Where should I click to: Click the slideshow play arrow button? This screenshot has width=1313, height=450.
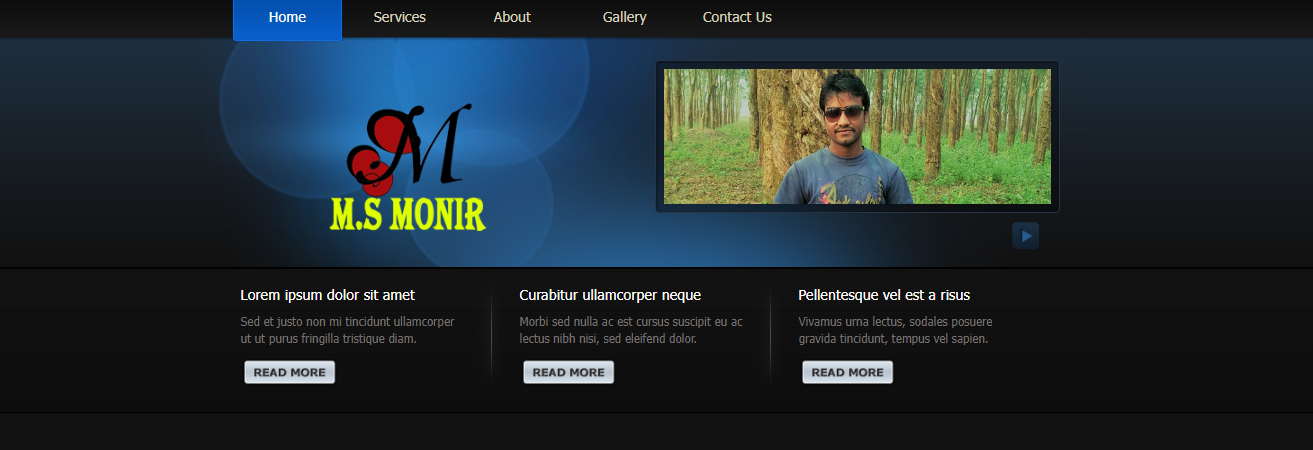coord(1025,236)
